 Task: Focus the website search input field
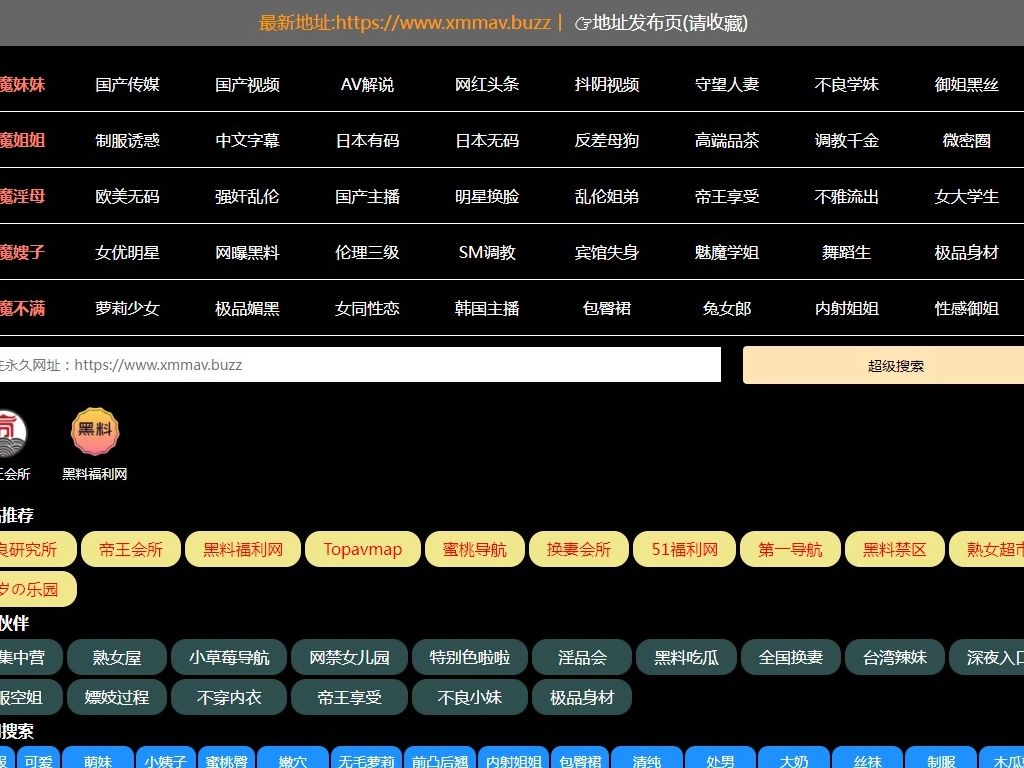pos(360,365)
